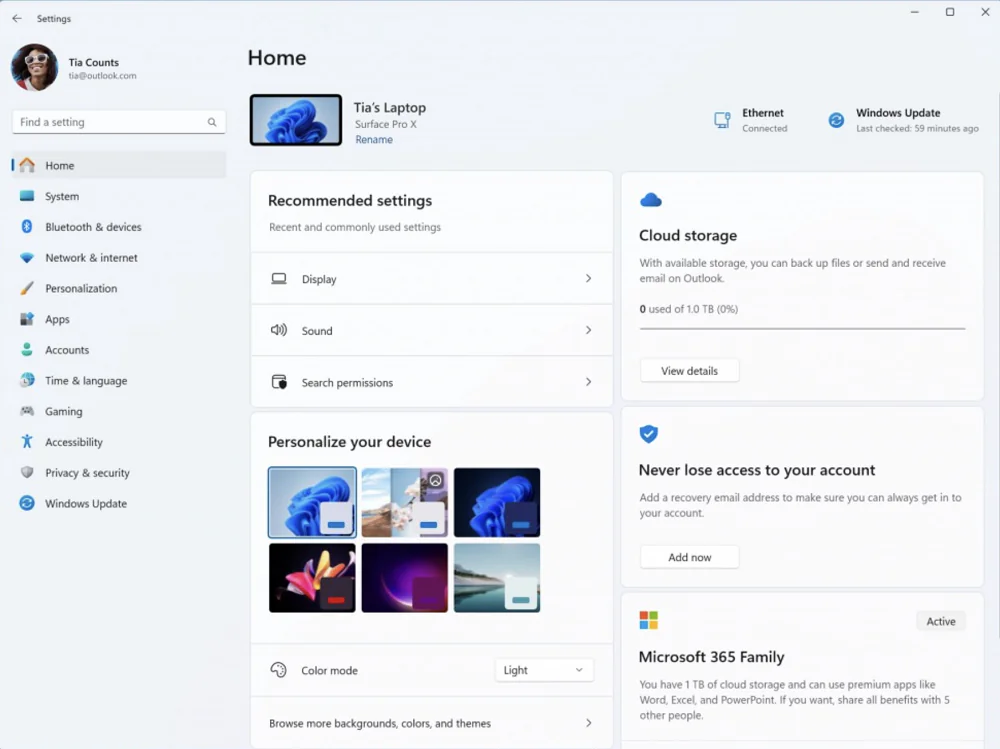Select the calm lake theme
Image resolution: width=1000 pixels, height=749 pixels.
pyautogui.click(x=497, y=578)
